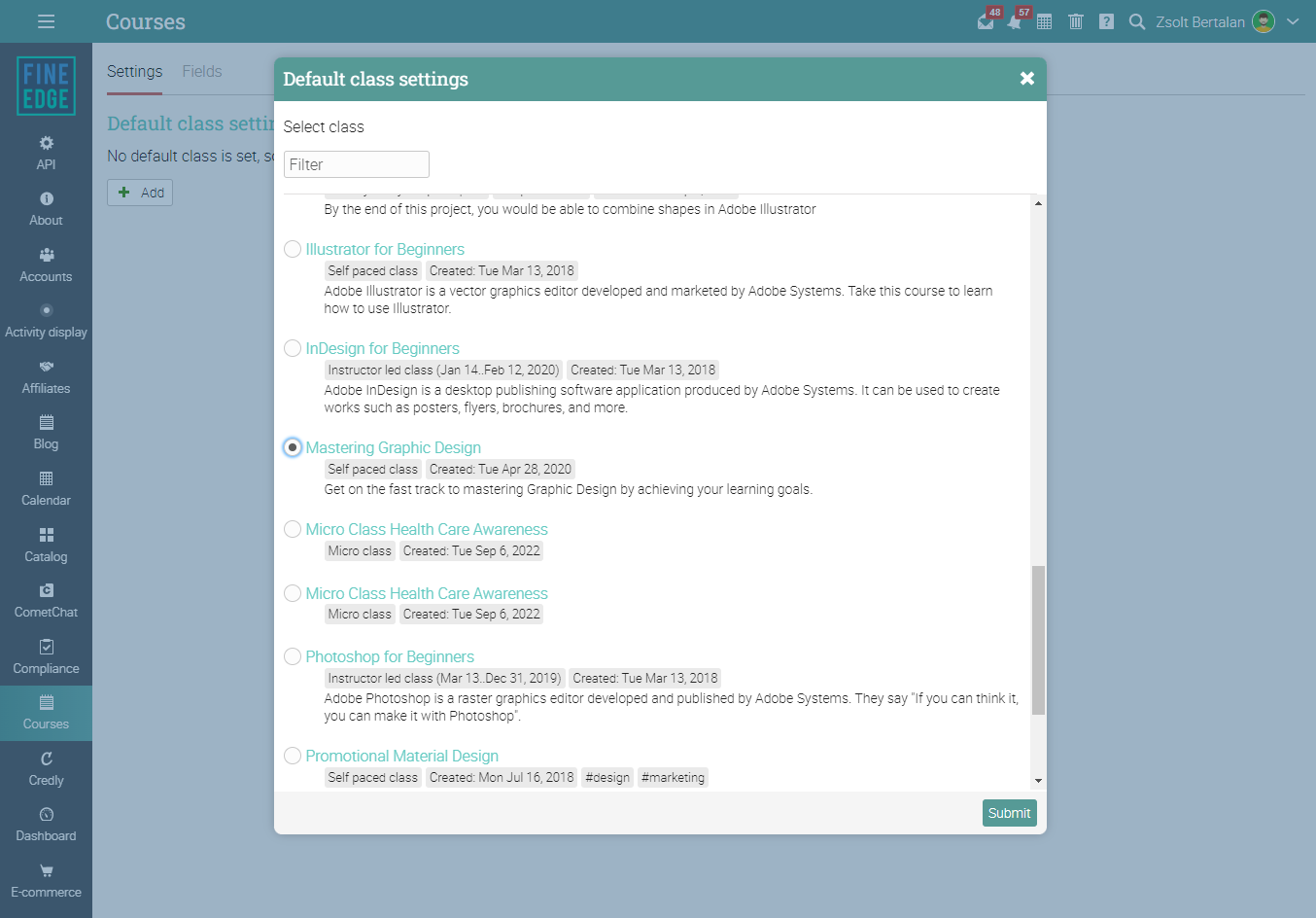Viewport: 1316px width, 918px height.
Task: Open the Photoshop for Beginners link
Action: coord(390,656)
